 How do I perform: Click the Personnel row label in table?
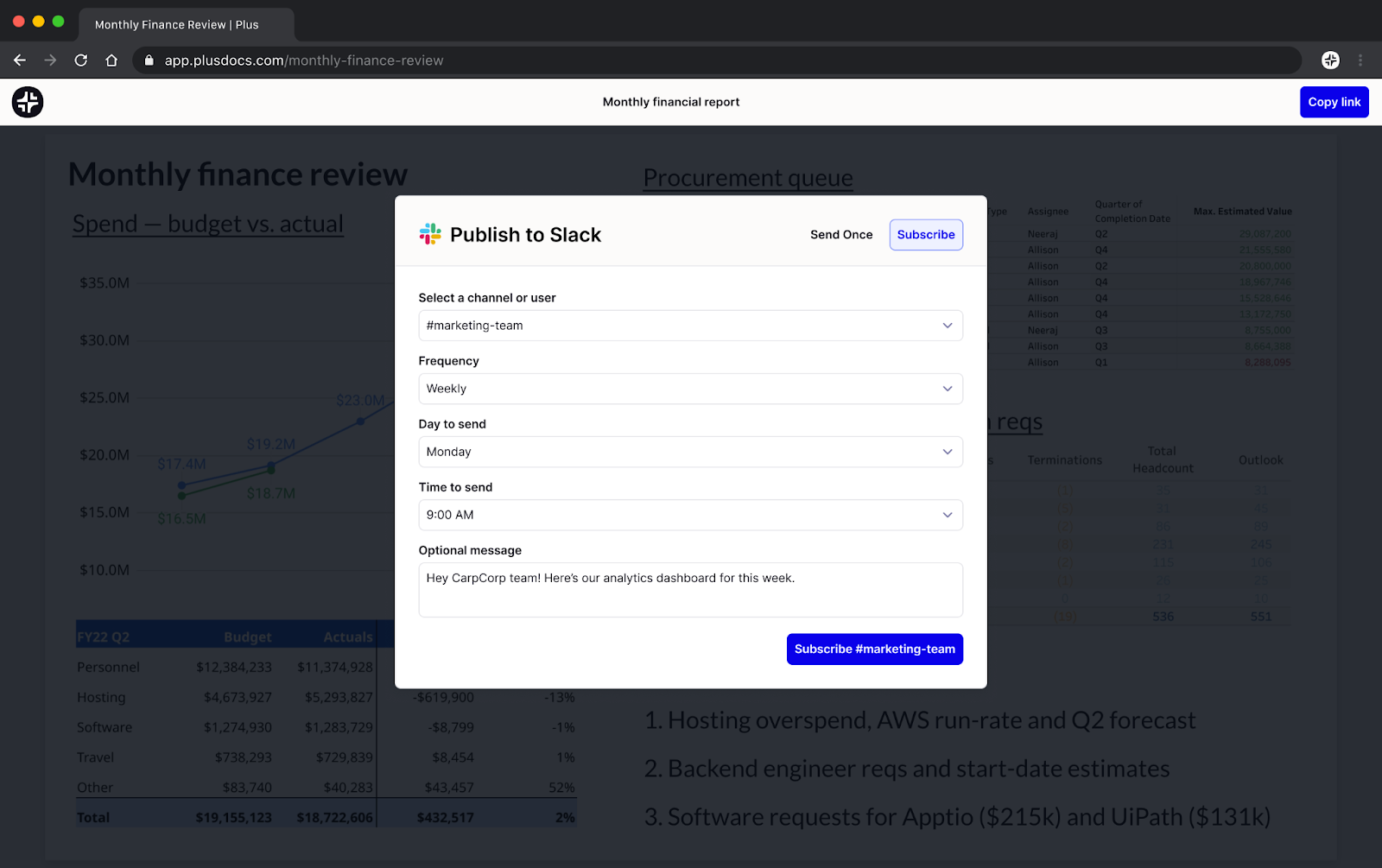click(108, 668)
